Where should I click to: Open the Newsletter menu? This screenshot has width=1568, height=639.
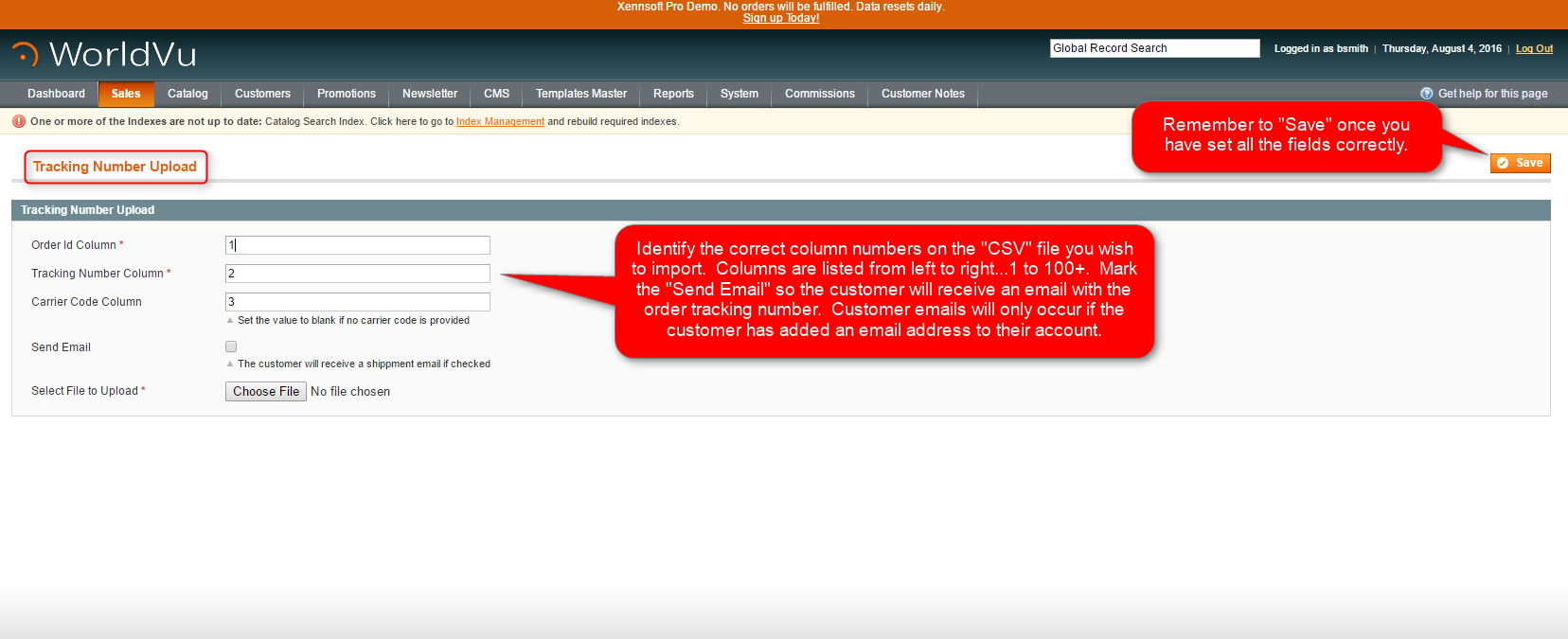[430, 94]
